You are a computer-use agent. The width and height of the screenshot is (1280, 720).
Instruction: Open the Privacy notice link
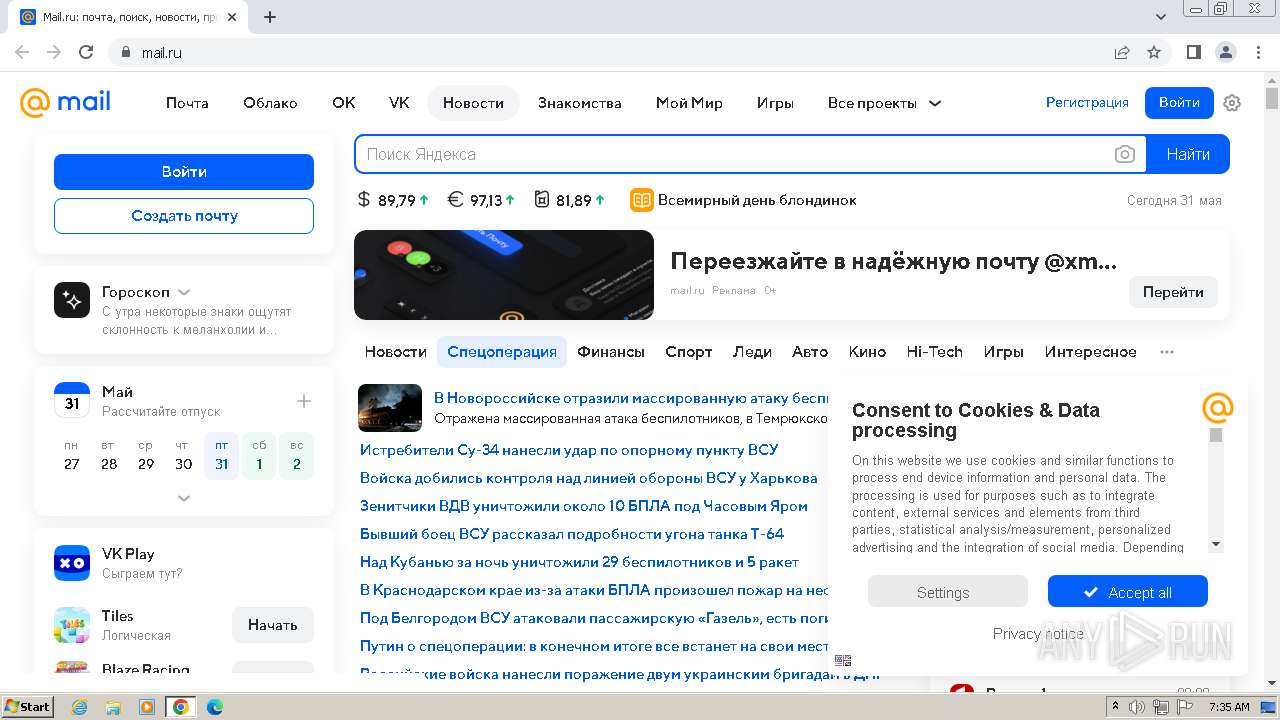pyautogui.click(x=1038, y=634)
